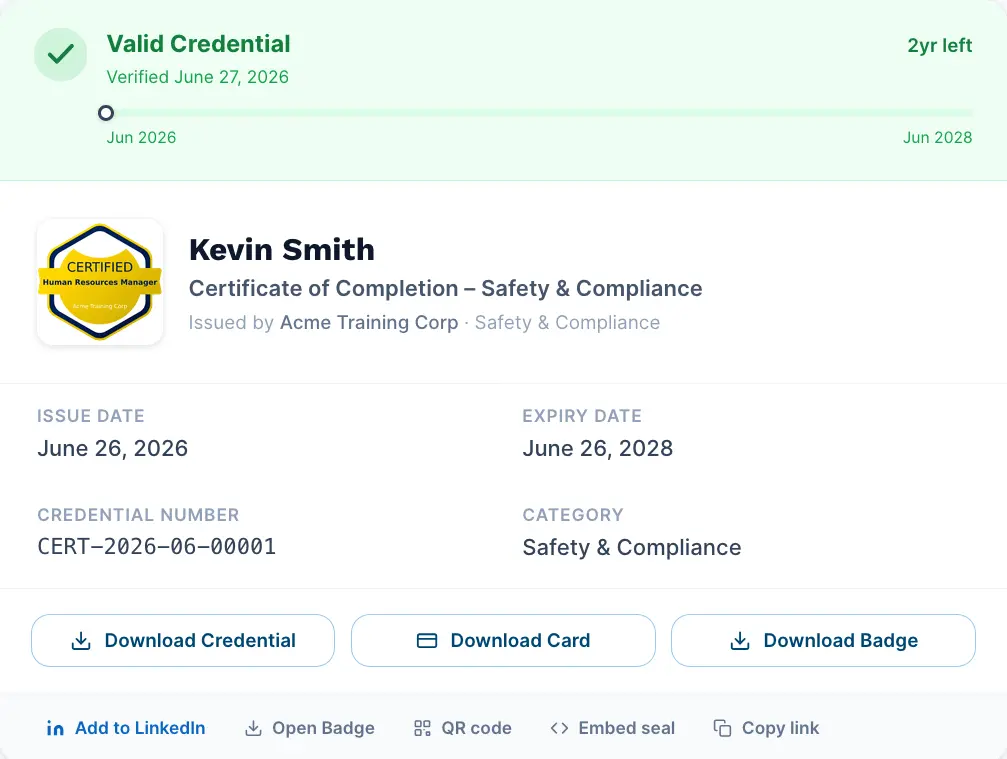Click the validity timeline marker circle
1007x759 pixels.
click(106, 113)
